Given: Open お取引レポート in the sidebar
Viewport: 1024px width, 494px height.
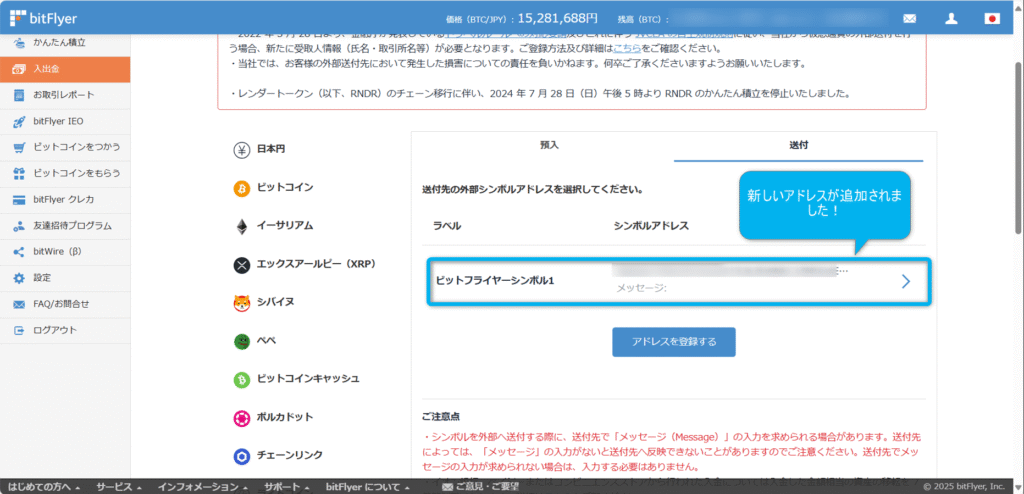Looking at the screenshot, I should 65,95.
